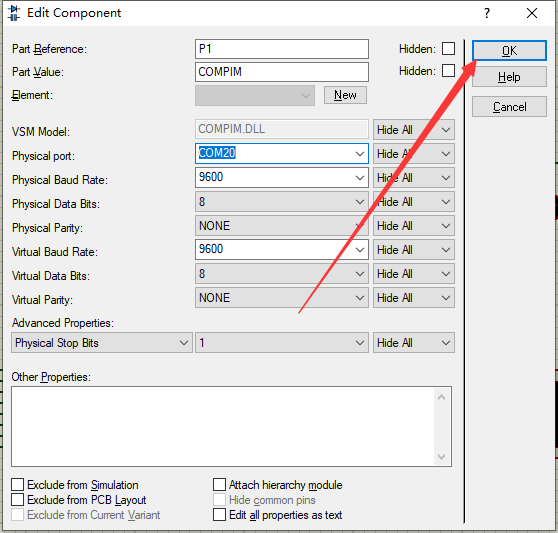Click the Edit Component title icon
This screenshot has width=558, height=533.
(x=14, y=13)
